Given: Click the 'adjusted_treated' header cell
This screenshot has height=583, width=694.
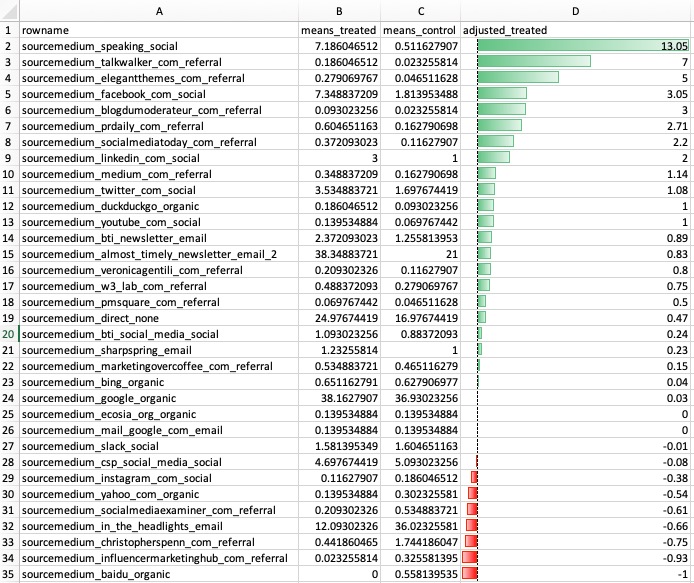Looking at the screenshot, I should coord(575,30).
